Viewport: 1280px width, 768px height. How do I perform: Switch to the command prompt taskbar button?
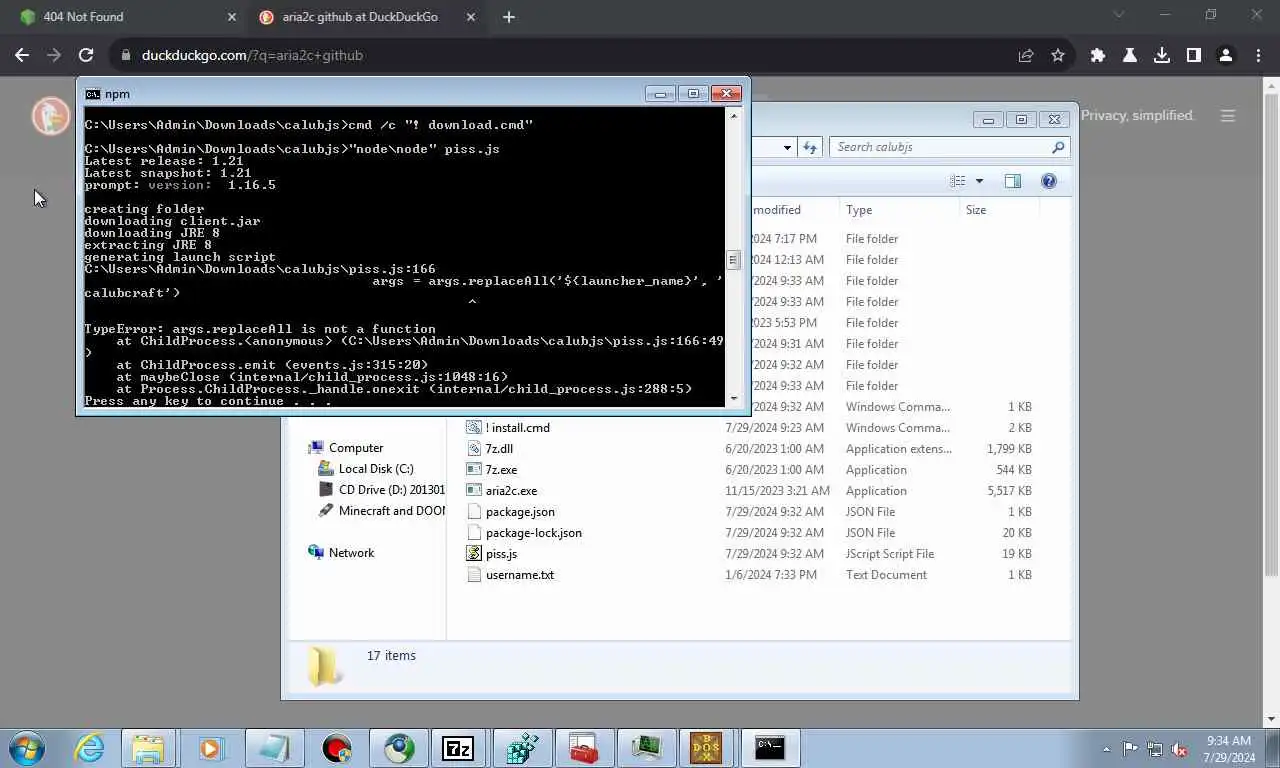tap(770, 748)
